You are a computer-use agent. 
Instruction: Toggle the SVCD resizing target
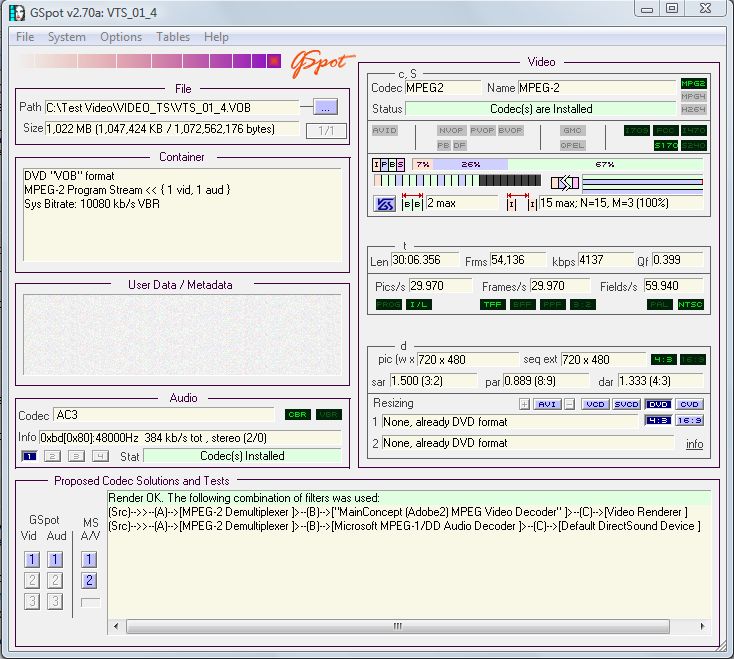[x=626, y=404]
